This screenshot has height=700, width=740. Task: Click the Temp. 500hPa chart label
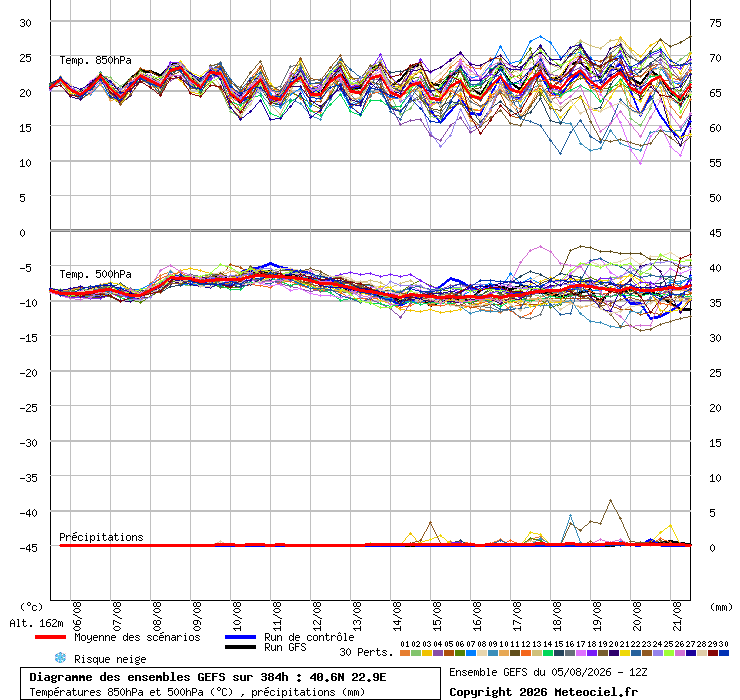click(x=95, y=274)
